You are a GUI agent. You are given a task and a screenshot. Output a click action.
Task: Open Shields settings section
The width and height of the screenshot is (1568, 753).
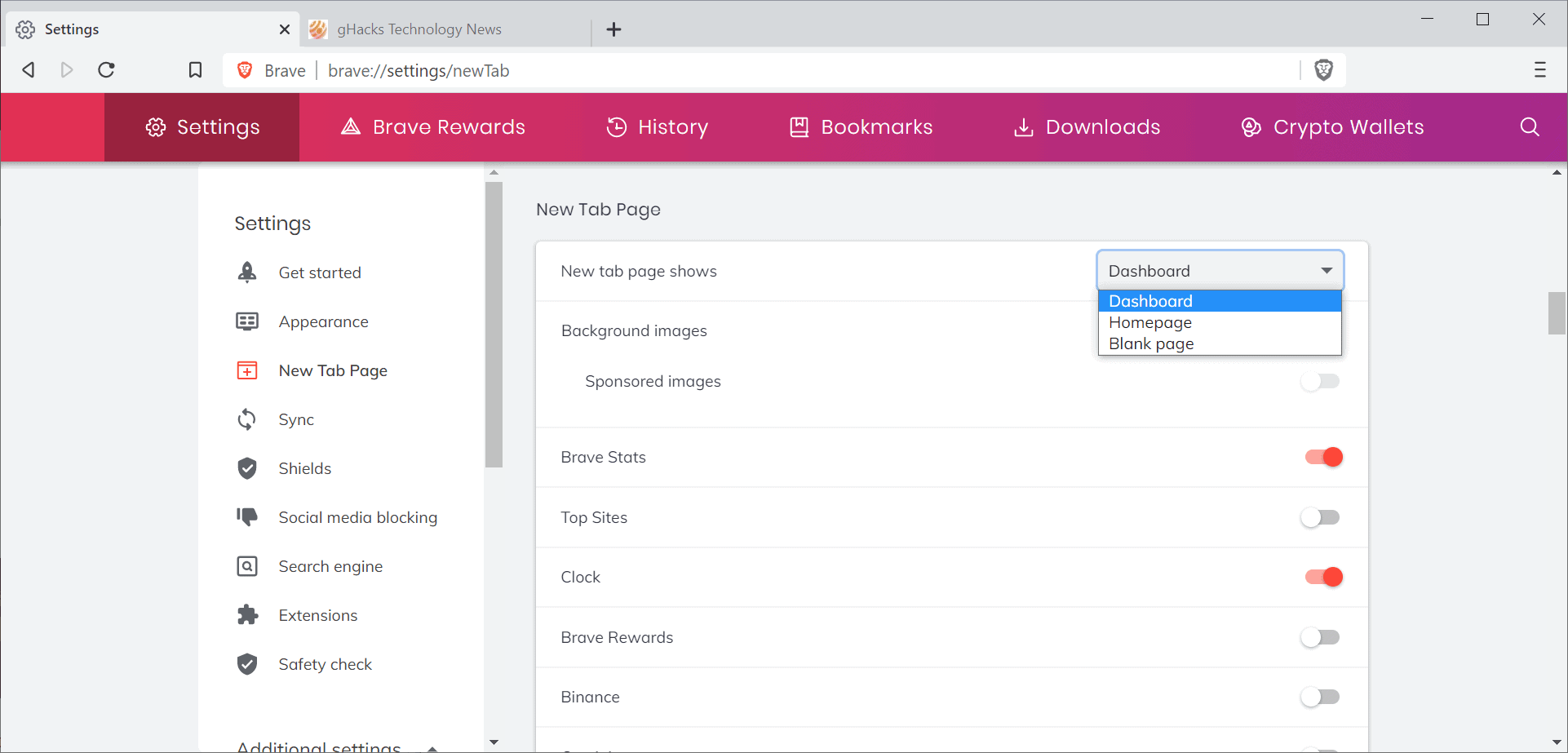304,468
